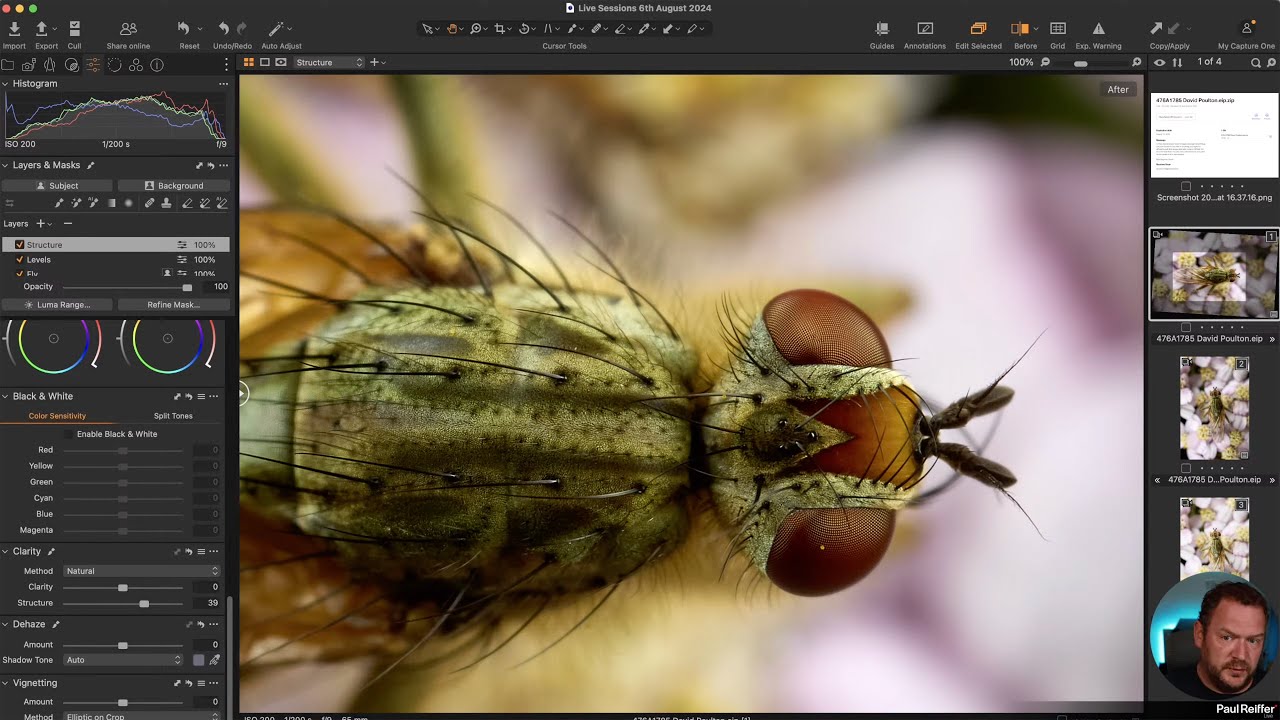The width and height of the screenshot is (1280, 720).
Task: Open the Structure layer selector dropdown
Action: point(329,62)
